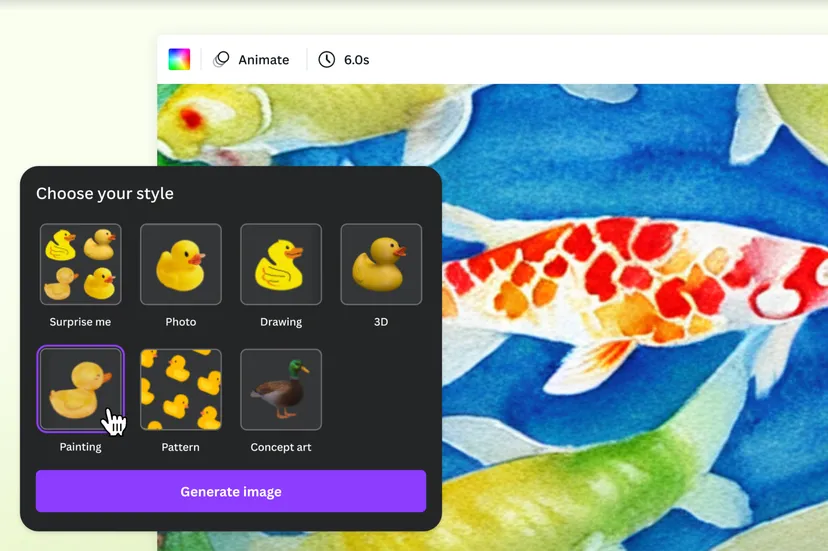Click the "Surprise me" label text
This screenshot has height=551, width=828.
tap(80, 322)
